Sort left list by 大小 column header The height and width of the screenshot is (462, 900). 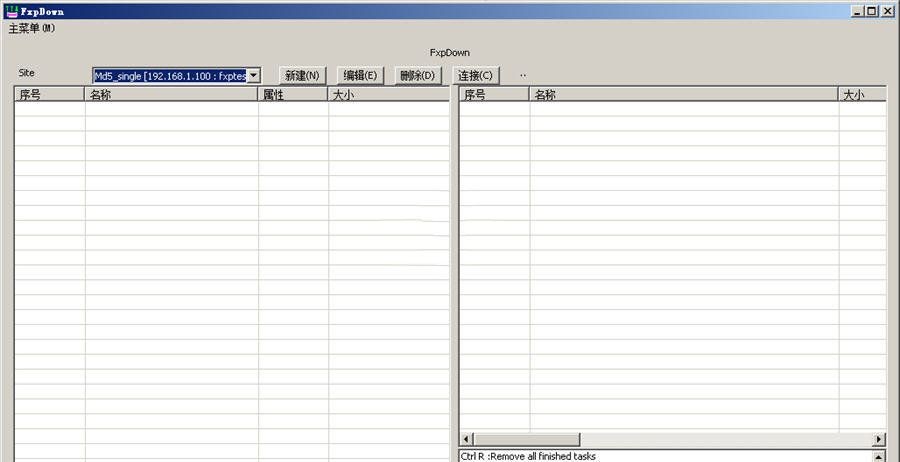pos(389,95)
